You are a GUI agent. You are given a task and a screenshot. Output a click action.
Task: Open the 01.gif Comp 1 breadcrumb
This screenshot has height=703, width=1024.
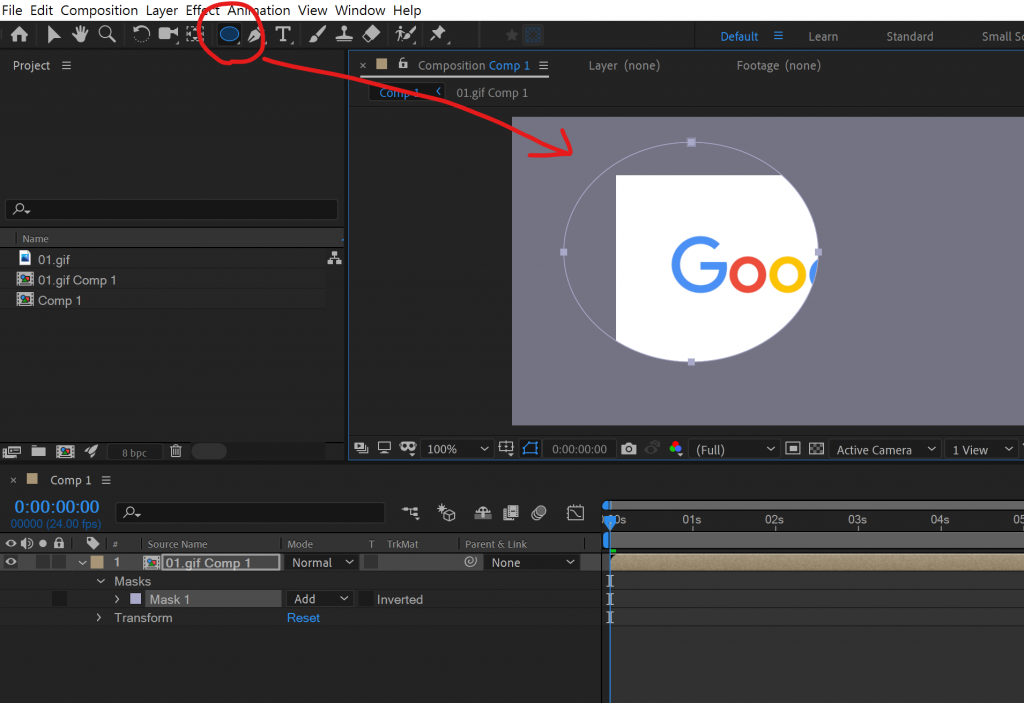[x=492, y=93]
